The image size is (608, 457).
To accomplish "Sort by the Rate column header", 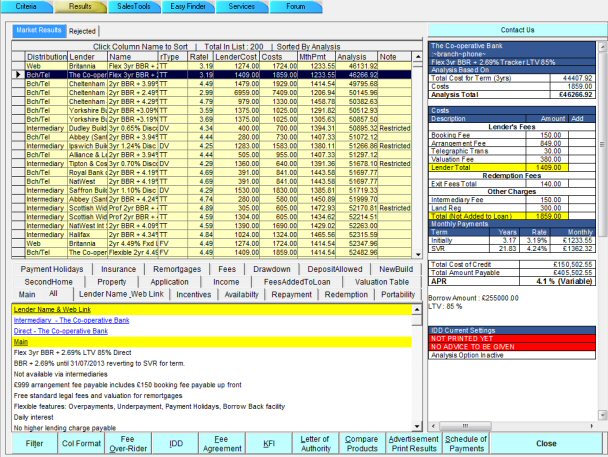I will point(200,57).
